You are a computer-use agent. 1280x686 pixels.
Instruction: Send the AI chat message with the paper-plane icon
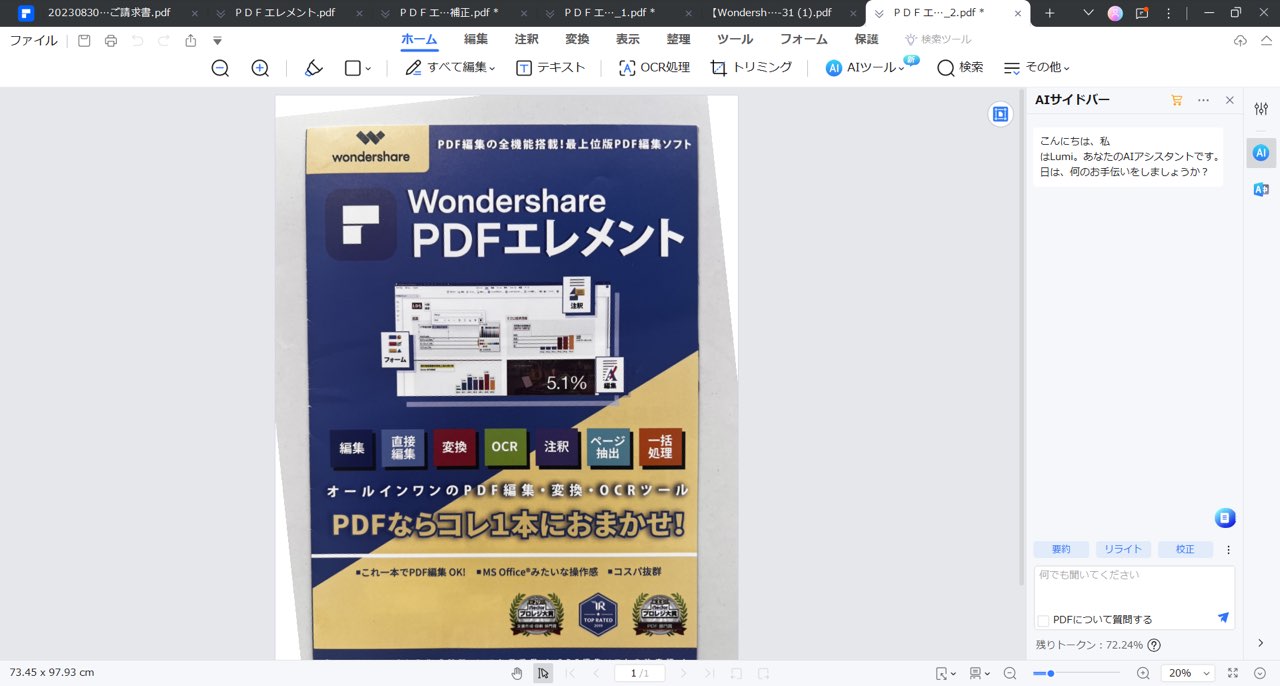[x=1222, y=617]
